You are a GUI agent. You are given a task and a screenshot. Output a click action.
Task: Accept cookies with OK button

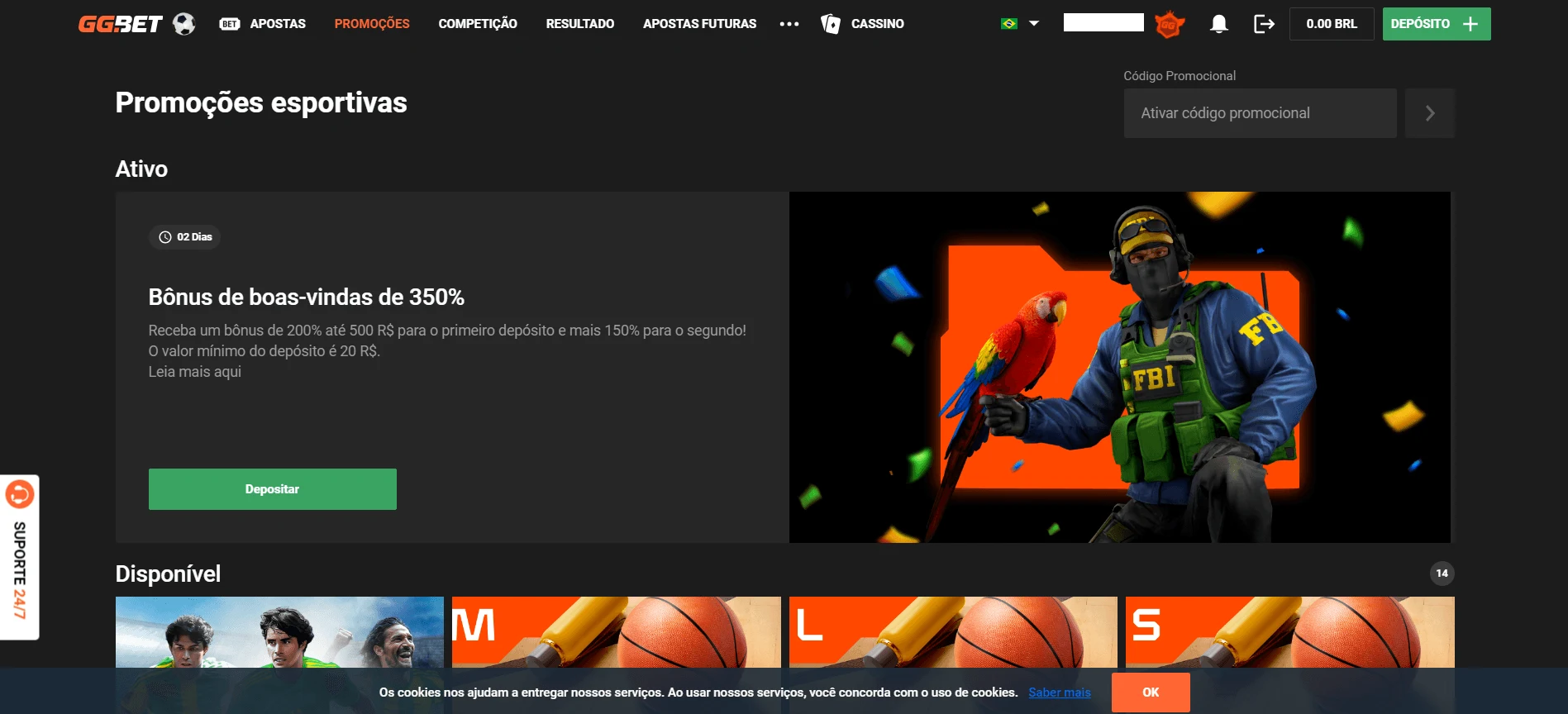(x=1151, y=693)
